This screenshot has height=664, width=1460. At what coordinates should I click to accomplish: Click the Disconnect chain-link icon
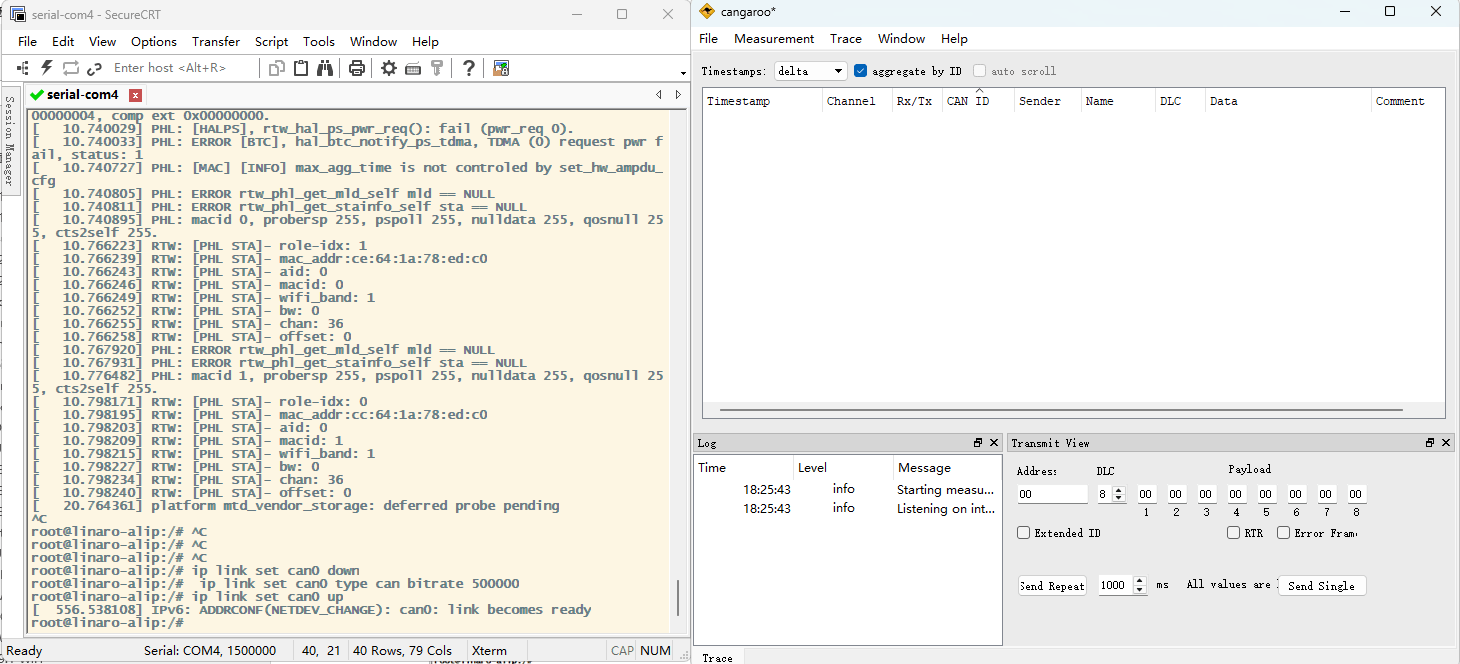[x=94, y=68]
